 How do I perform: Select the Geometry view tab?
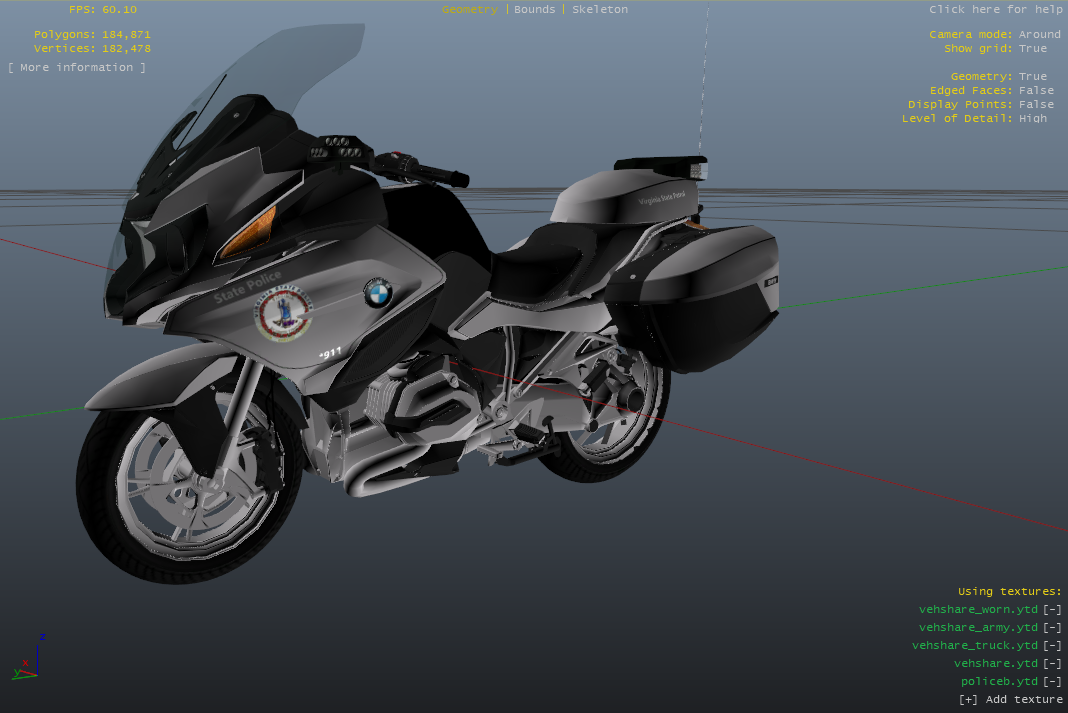[x=469, y=10]
